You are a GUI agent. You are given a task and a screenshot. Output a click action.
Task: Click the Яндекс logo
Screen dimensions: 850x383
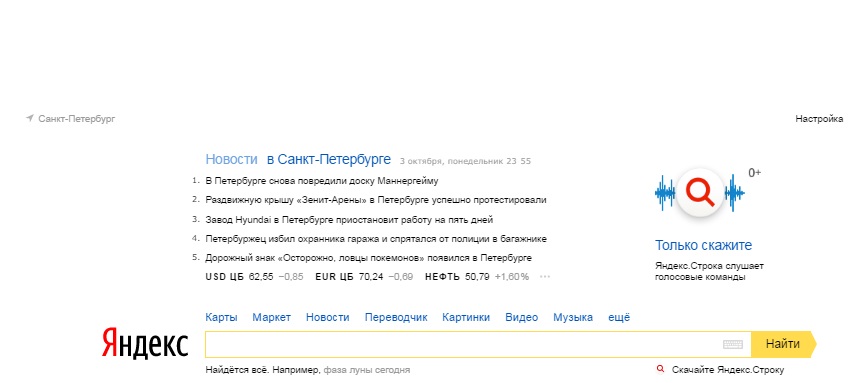(145, 343)
